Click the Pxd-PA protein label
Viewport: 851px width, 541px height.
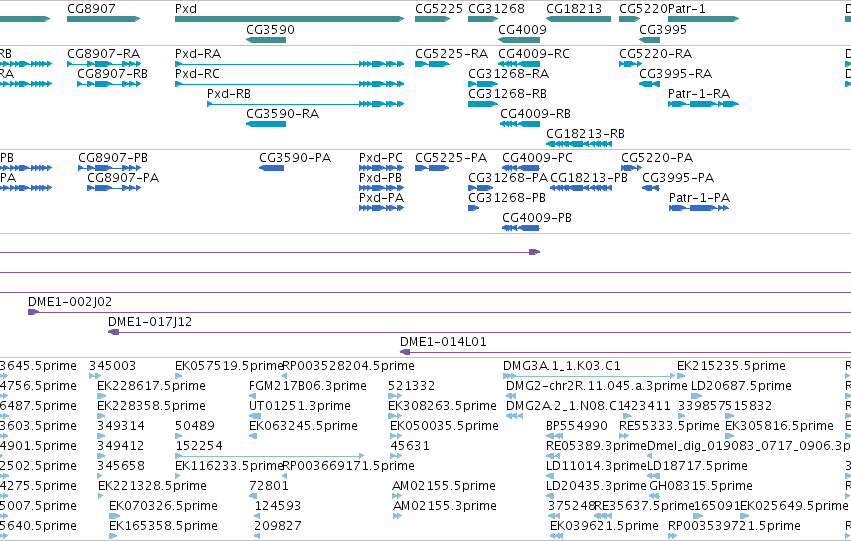(381, 198)
